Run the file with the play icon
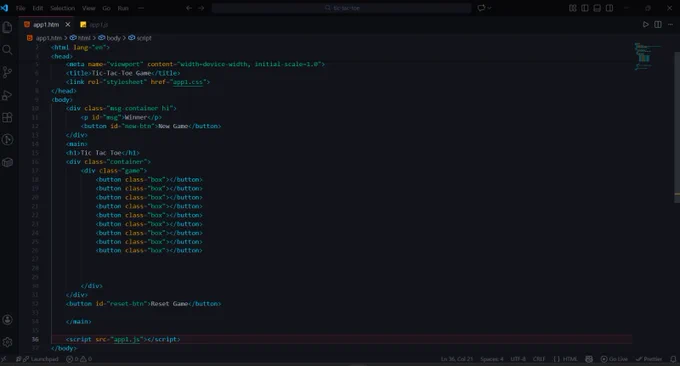 click(646, 24)
